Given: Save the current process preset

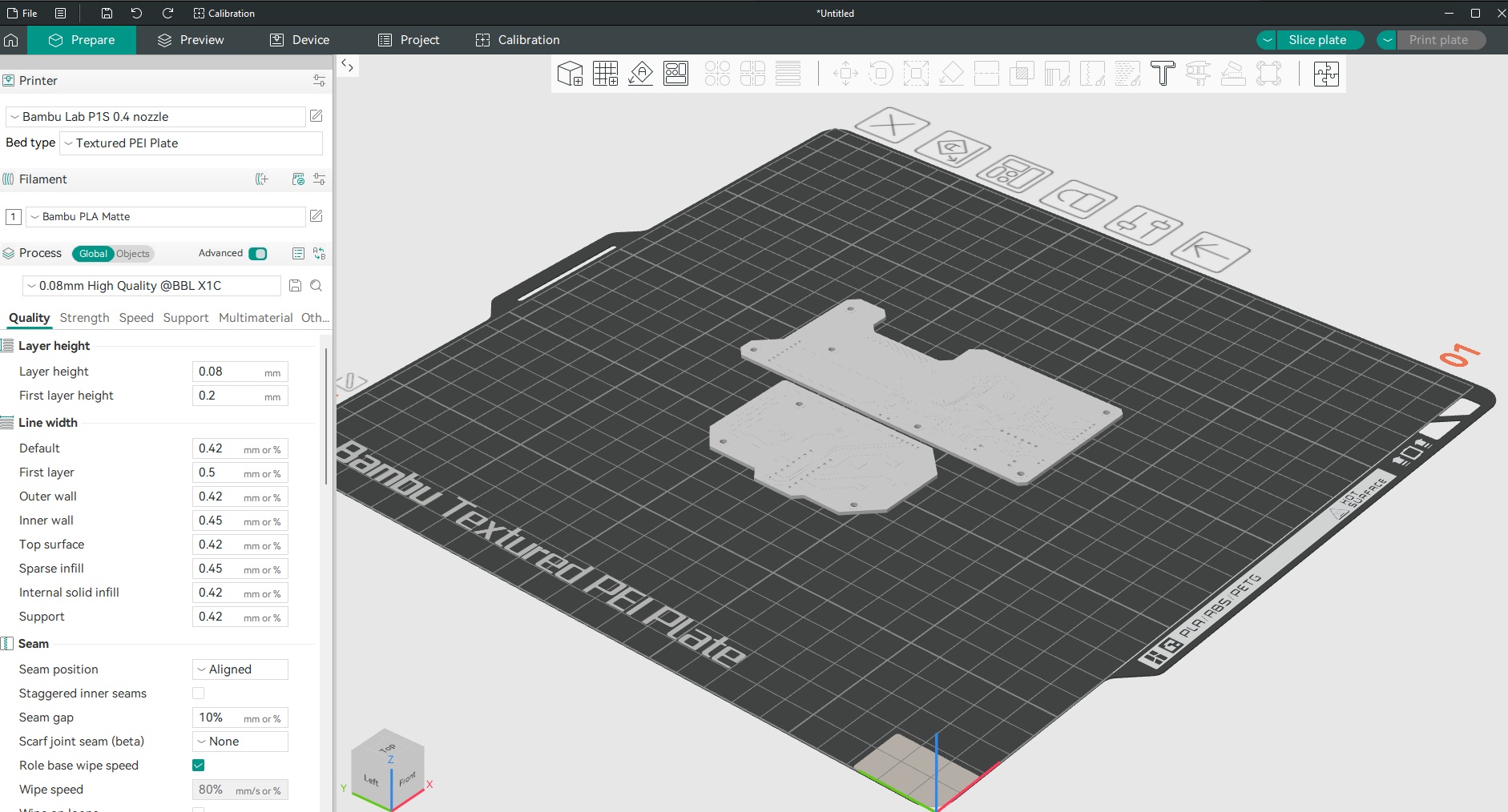Looking at the screenshot, I should pyautogui.click(x=295, y=286).
